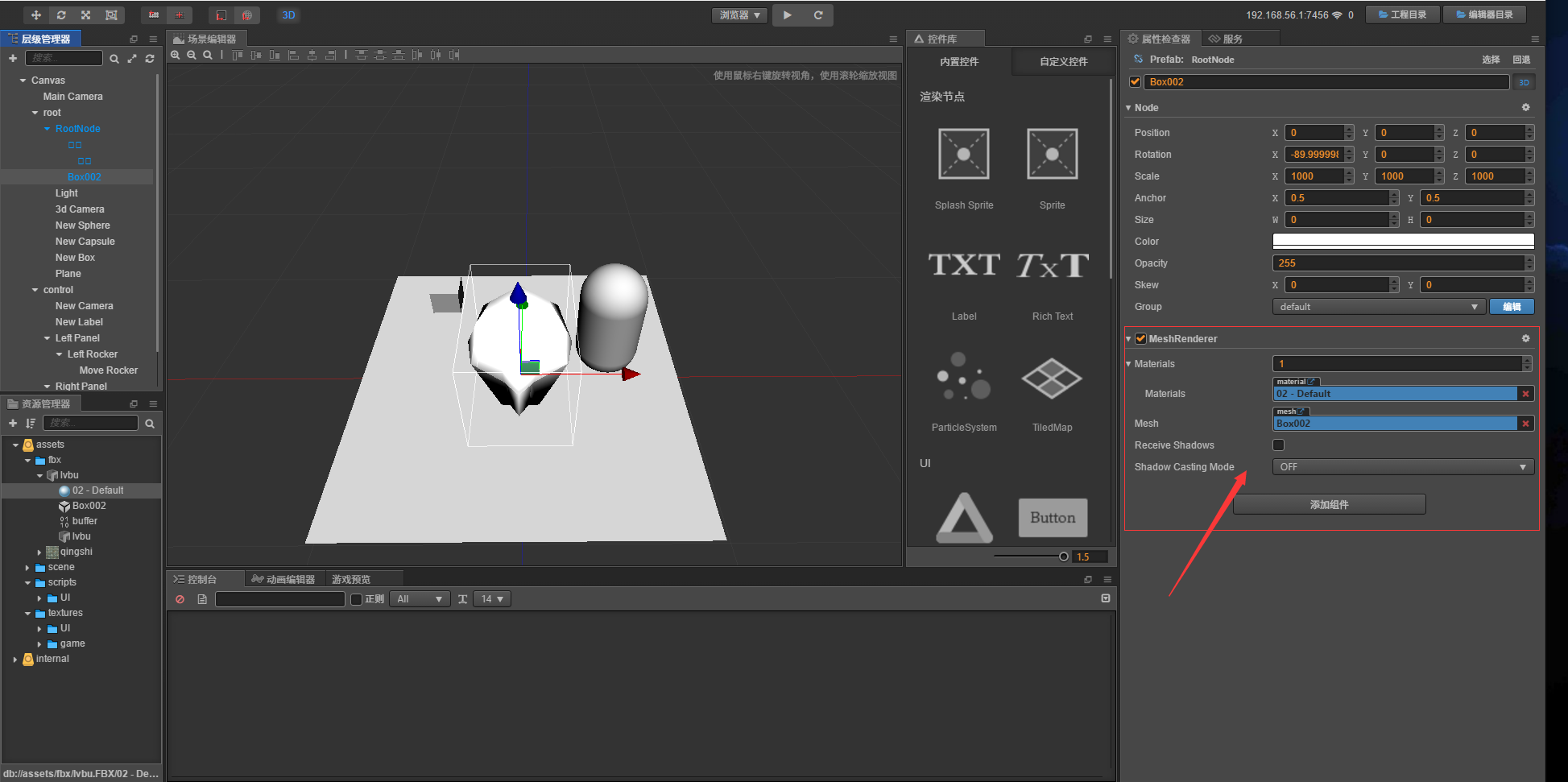Open the Group default dropdown
Image resolution: width=1568 pixels, height=782 pixels.
(x=1379, y=307)
